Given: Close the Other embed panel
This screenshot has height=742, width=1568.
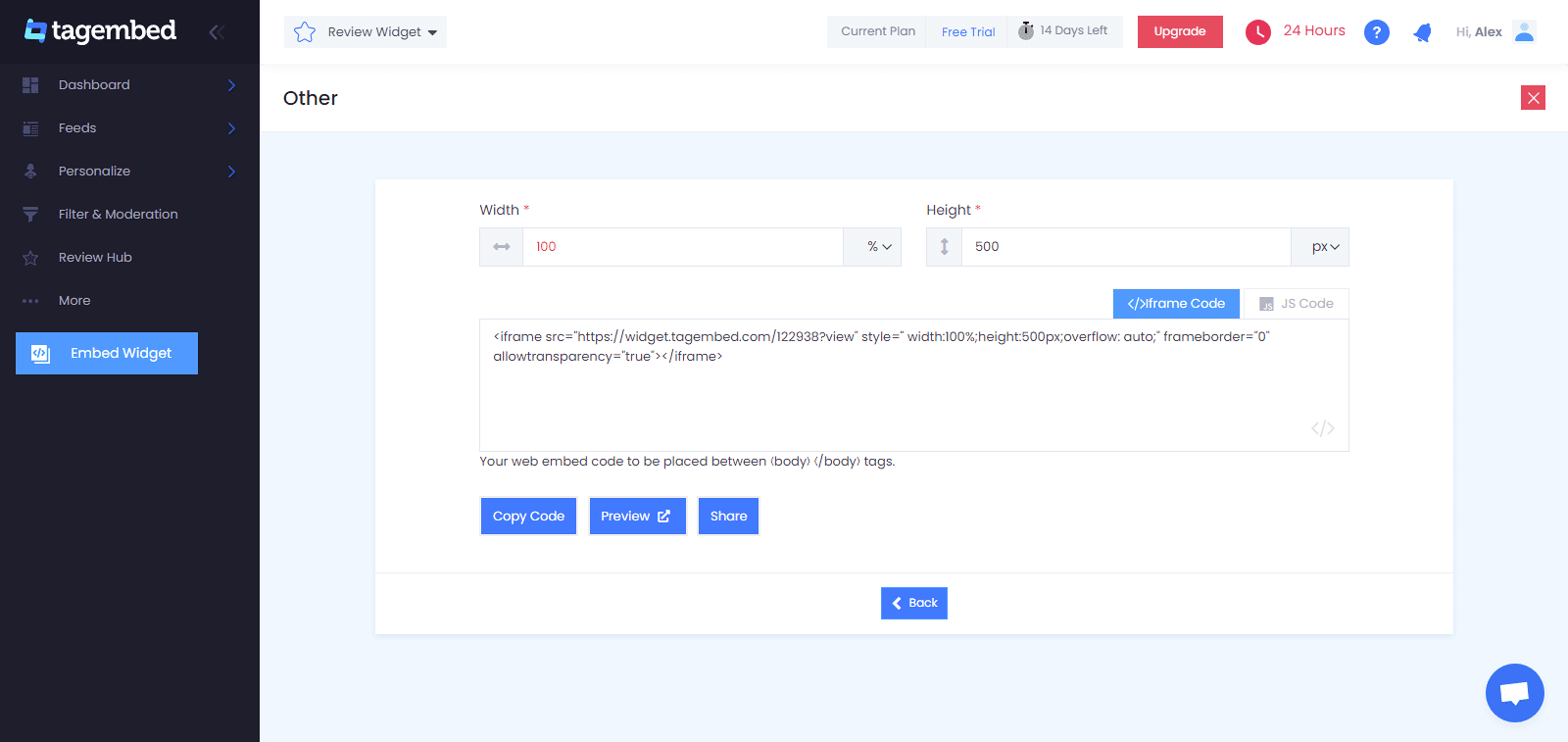Looking at the screenshot, I should pos(1533,98).
